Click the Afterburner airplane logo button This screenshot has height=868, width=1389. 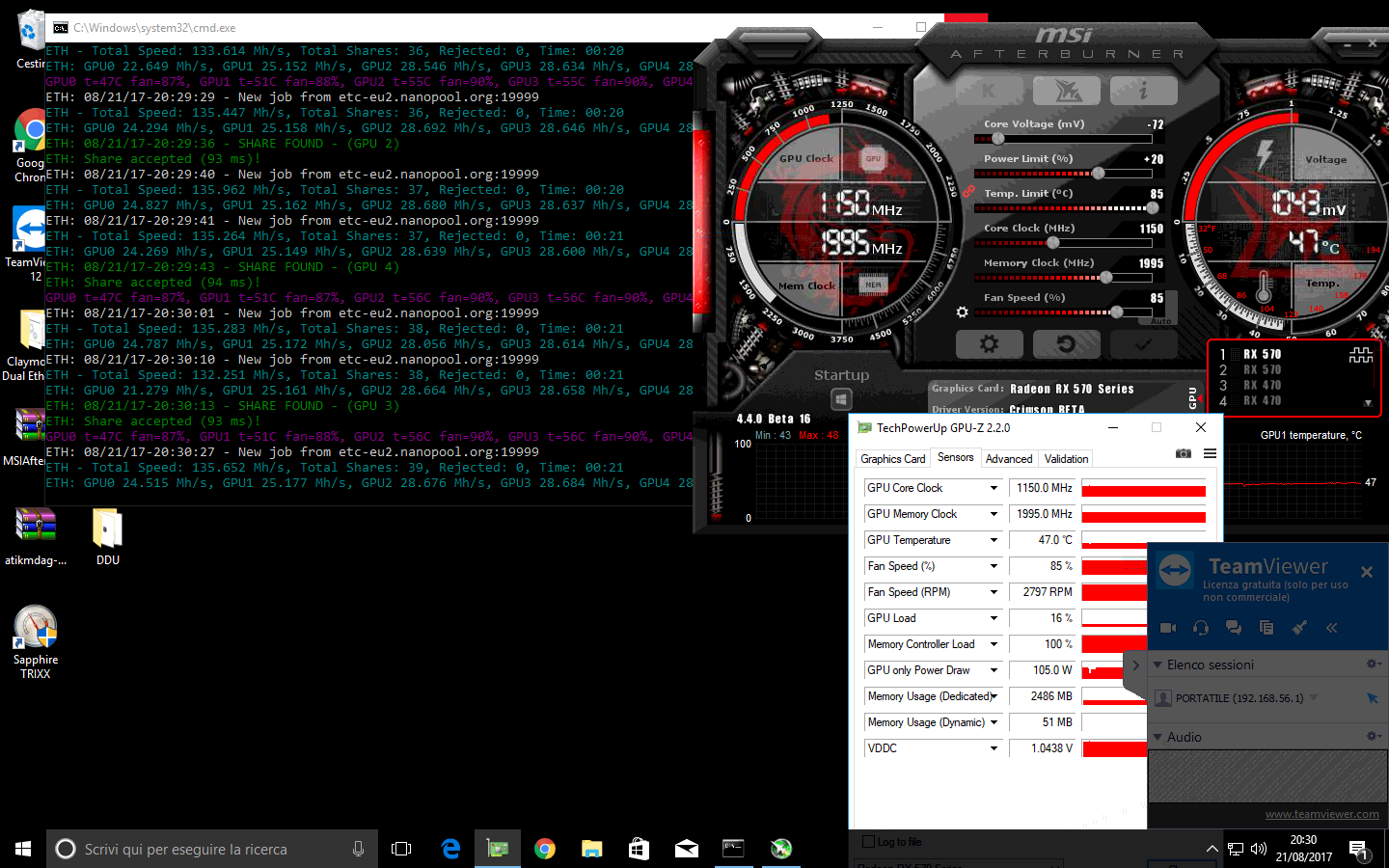coord(1066,91)
